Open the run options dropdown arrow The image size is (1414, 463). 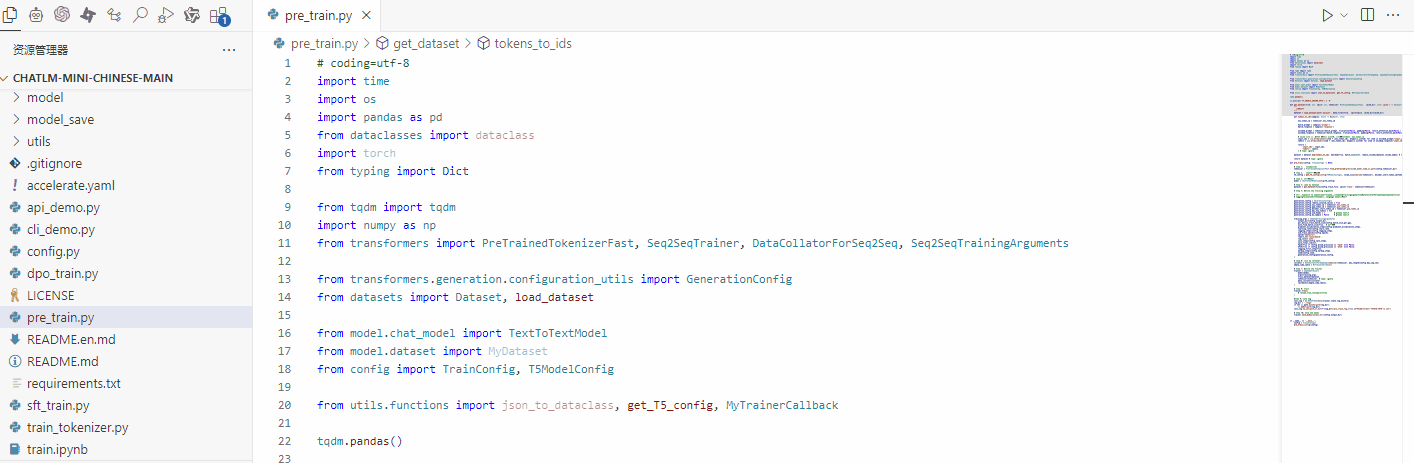click(1344, 15)
